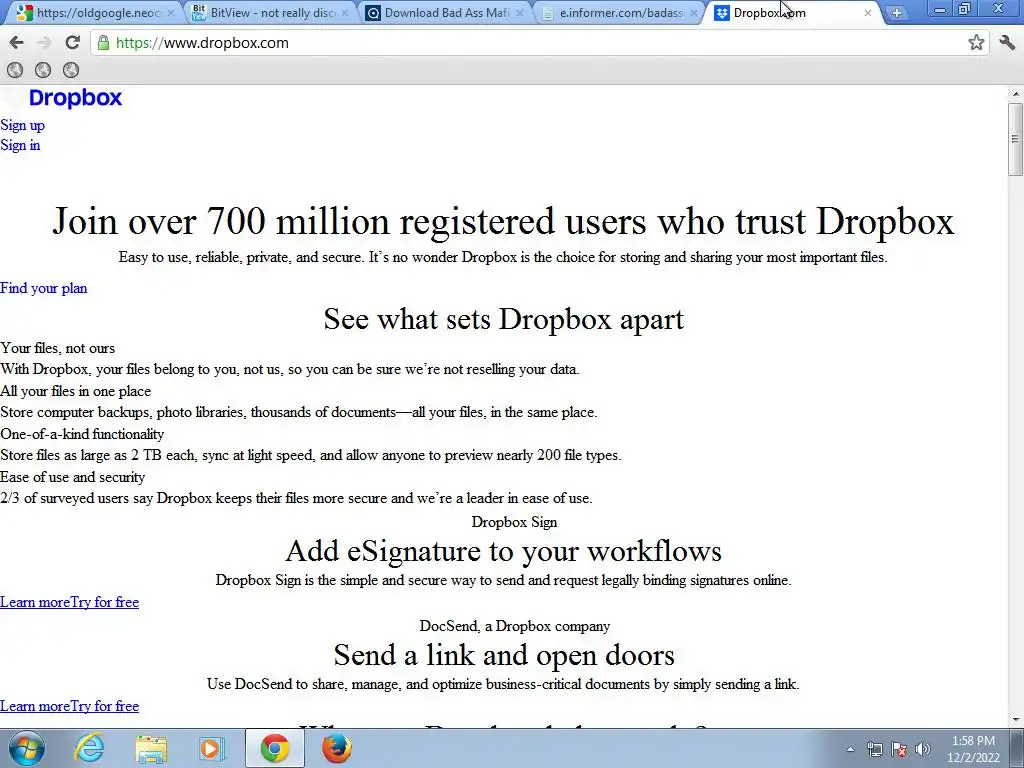
Task: Select the Dropbox.com tab
Action: pos(793,12)
